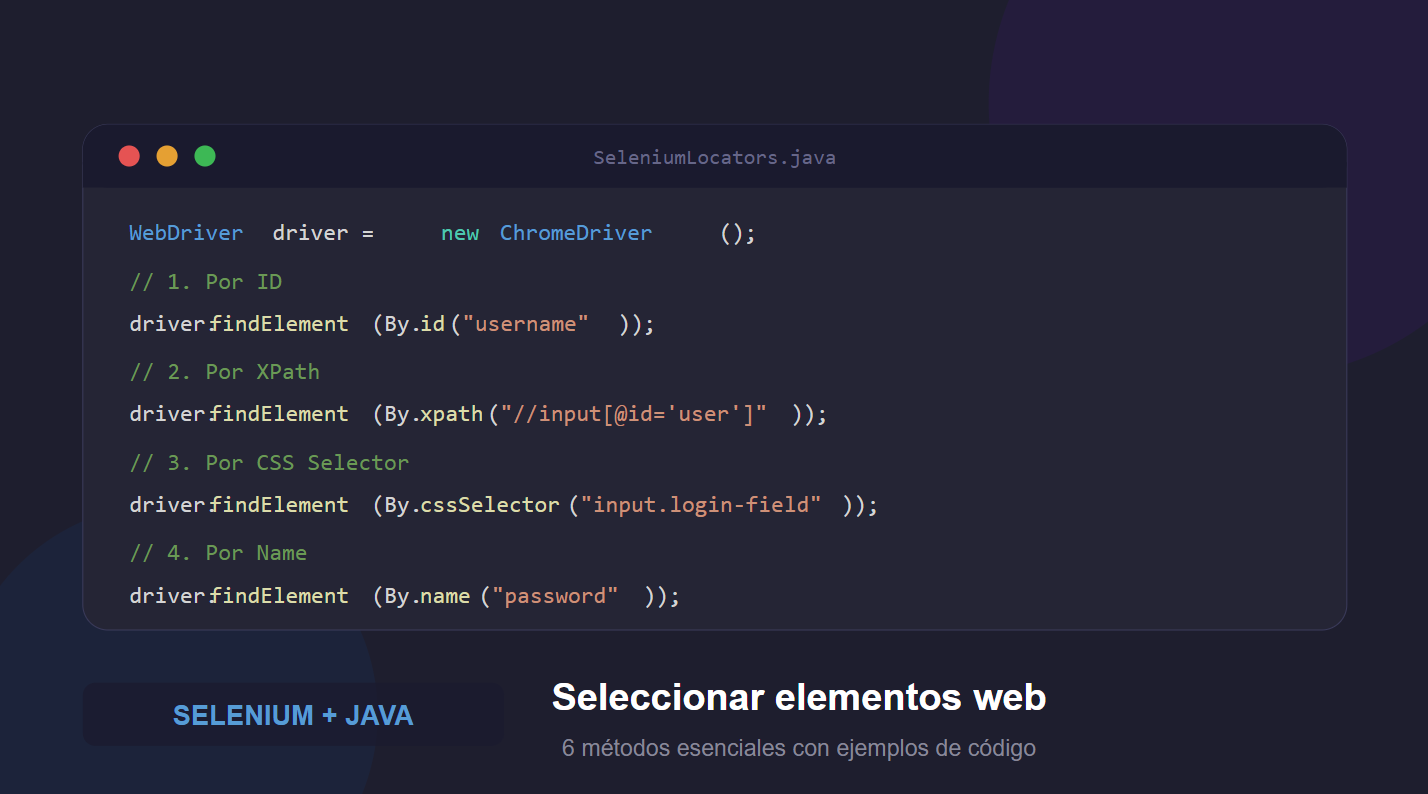The height and width of the screenshot is (794, 1428).
Task: Click the comment '// 2. Por XPath'
Action: [224, 371]
